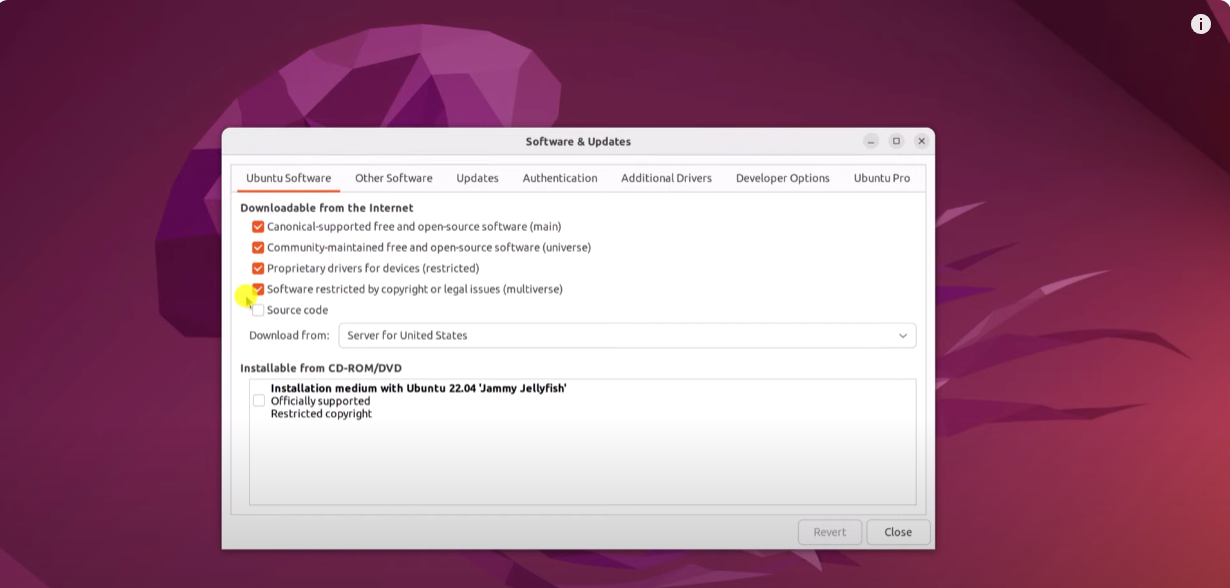Minimize the Software & Updates window
1230x588 pixels.
[871, 141]
